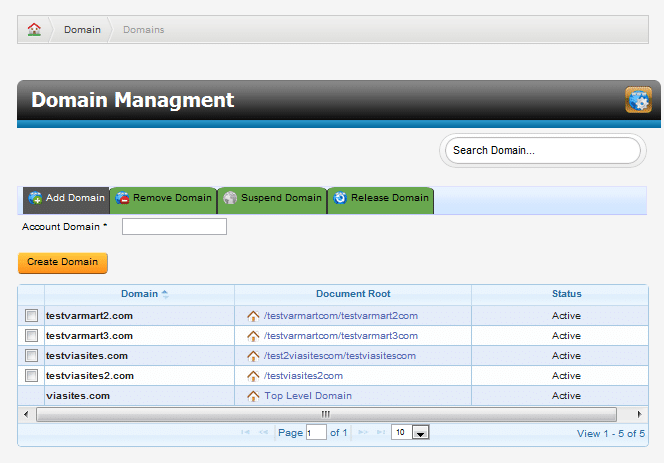Image resolution: width=664 pixels, height=463 pixels.
Task: Sort by the Domain column header
Action: pyautogui.click(x=139, y=294)
